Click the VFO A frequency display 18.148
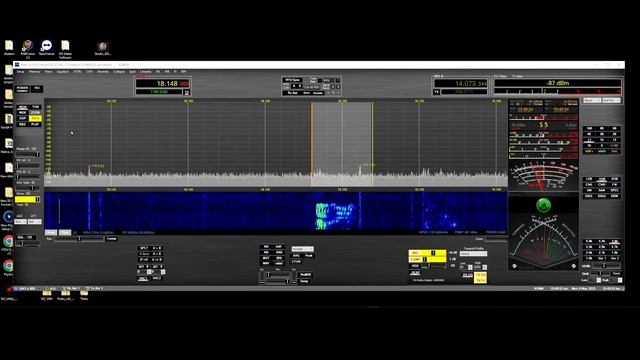 (x=163, y=83)
